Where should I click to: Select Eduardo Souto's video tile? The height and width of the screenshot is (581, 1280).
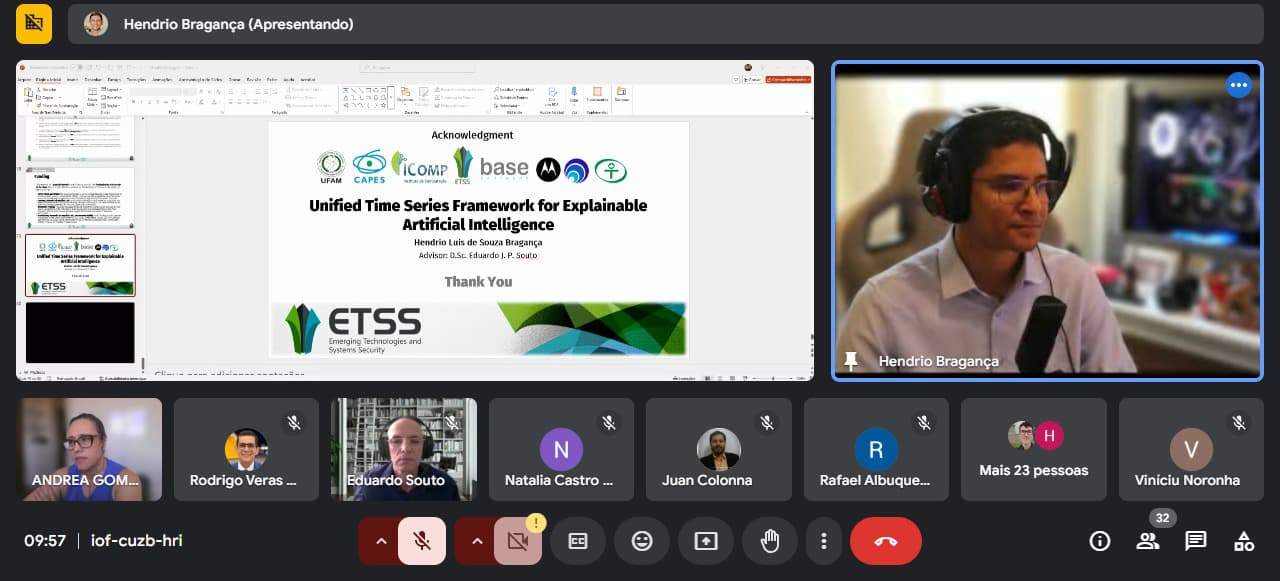[404, 449]
